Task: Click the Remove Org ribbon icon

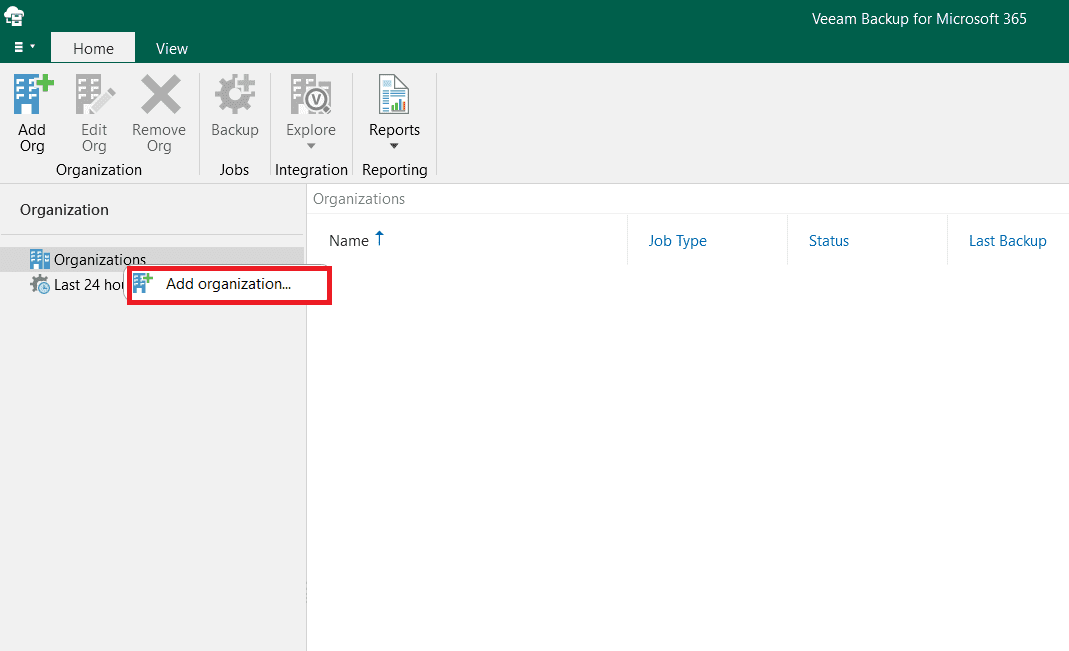Action: pyautogui.click(x=160, y=94)
